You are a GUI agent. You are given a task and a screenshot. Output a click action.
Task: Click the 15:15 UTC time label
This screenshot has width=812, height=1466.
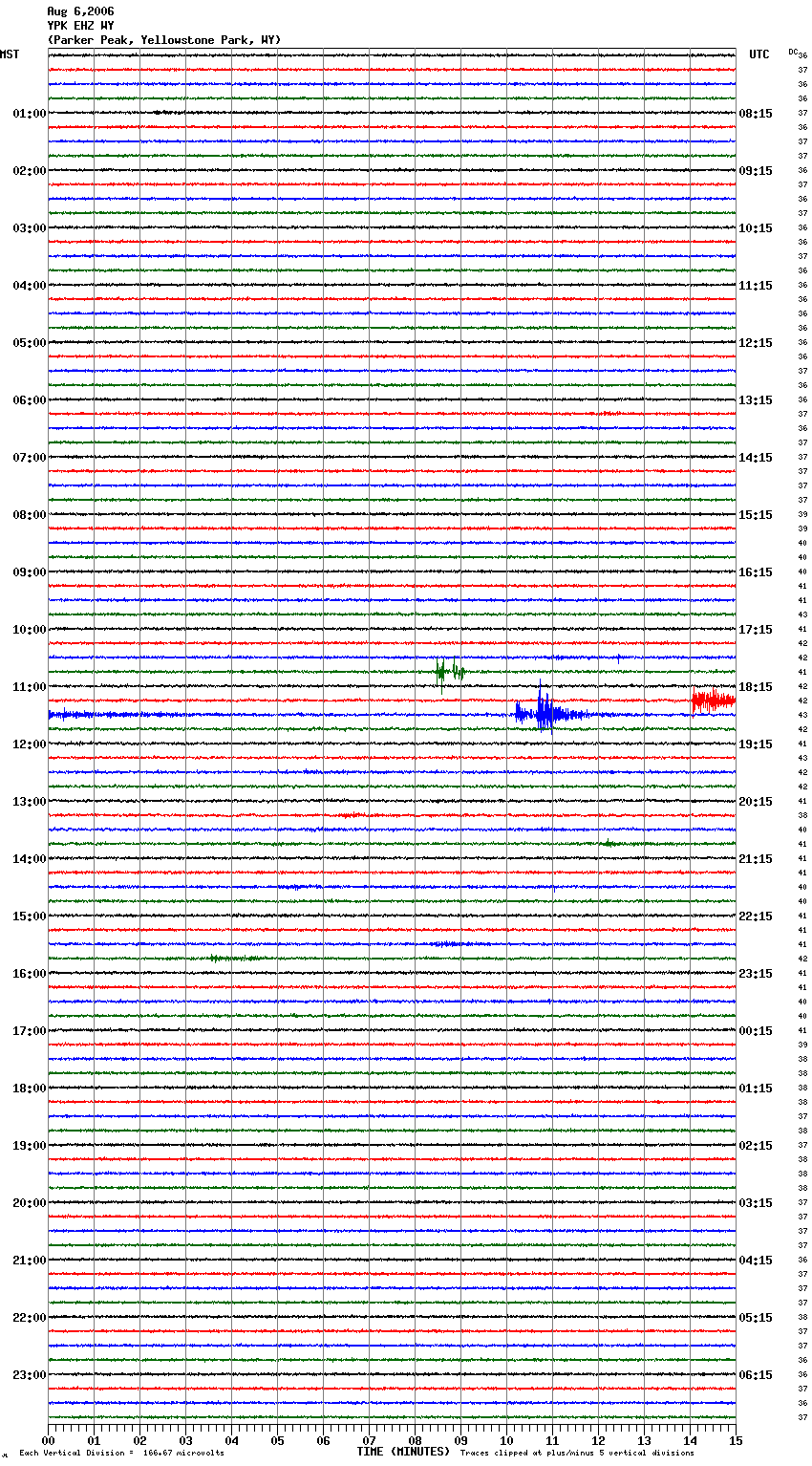[756, 515]
